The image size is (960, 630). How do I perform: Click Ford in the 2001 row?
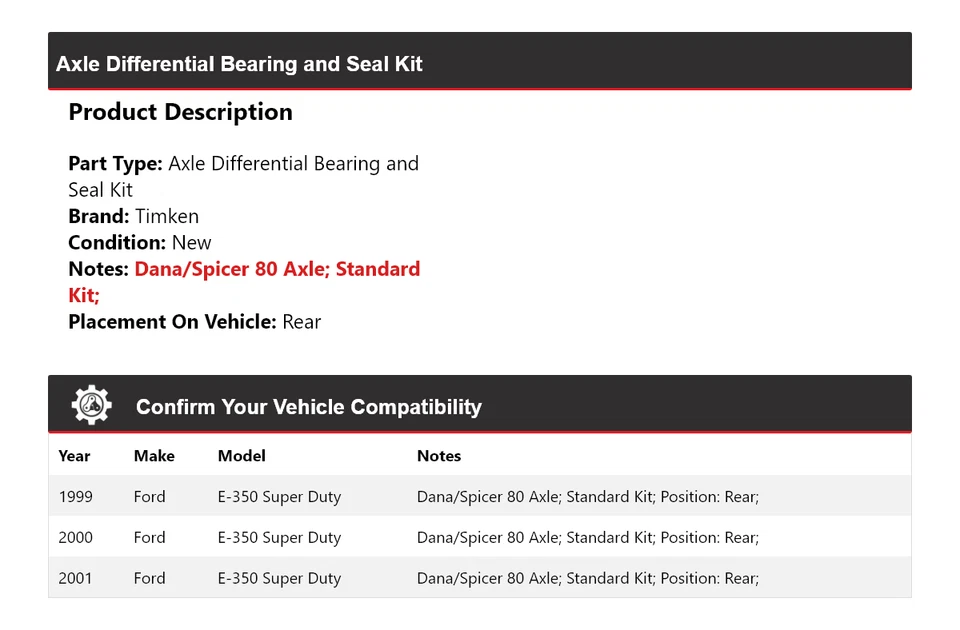150,578
